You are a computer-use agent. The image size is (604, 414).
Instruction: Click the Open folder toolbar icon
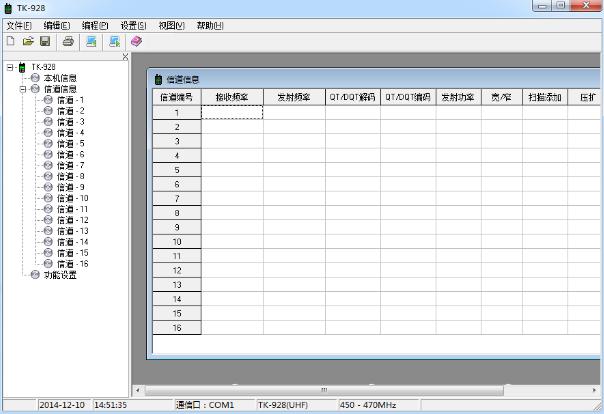point(28,41)
